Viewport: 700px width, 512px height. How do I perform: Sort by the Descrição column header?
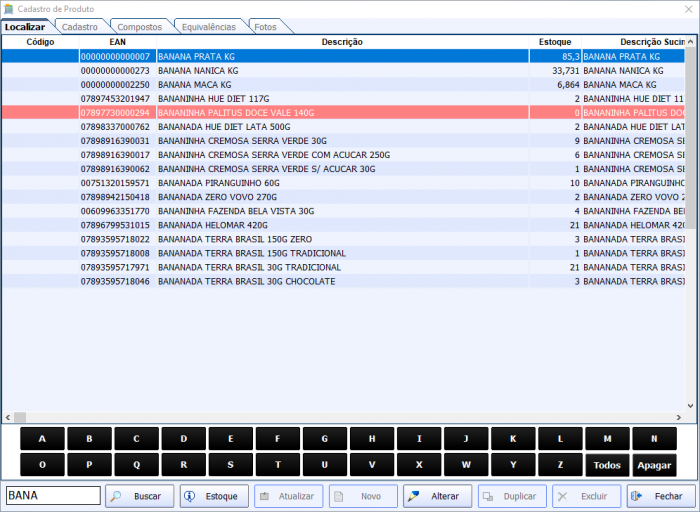342,42
